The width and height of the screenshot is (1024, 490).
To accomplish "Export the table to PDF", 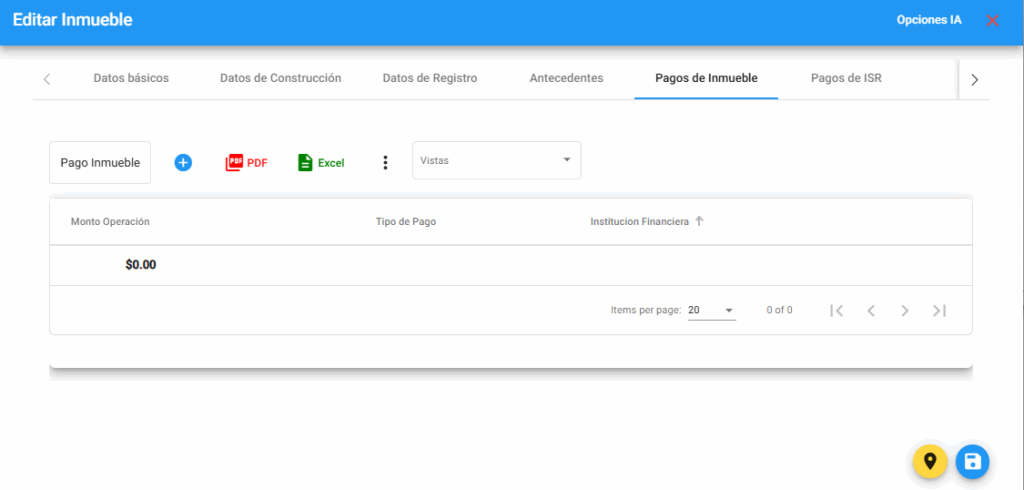I will pos(247,162).
